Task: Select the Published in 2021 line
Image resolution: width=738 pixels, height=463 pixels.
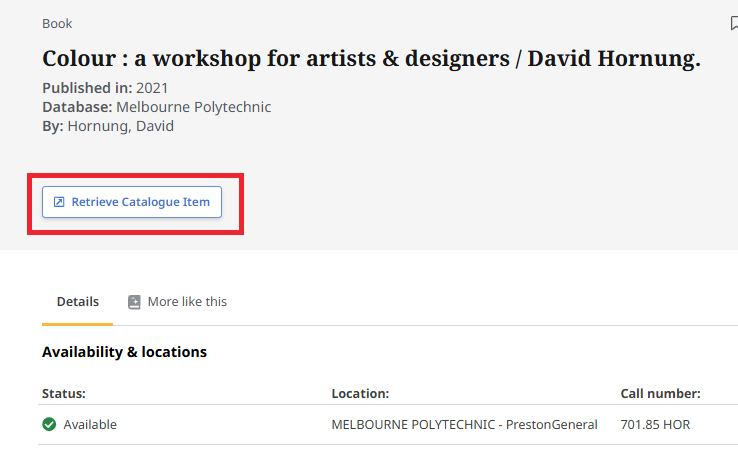Action: point(105,88)
